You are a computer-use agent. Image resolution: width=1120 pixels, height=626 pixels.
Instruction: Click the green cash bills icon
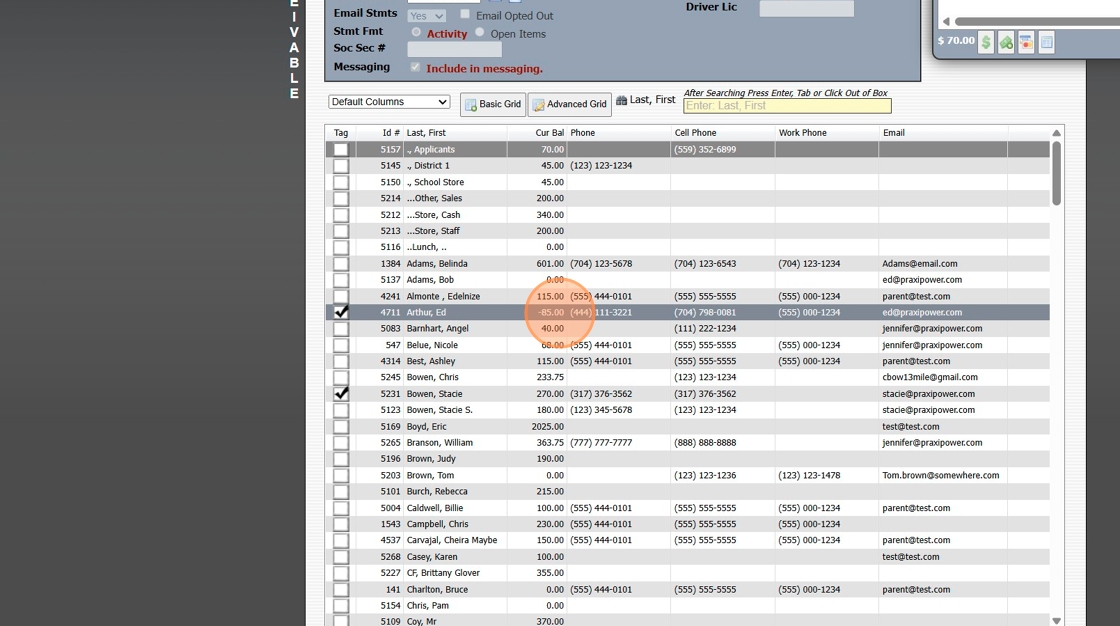click(1006, 42)
